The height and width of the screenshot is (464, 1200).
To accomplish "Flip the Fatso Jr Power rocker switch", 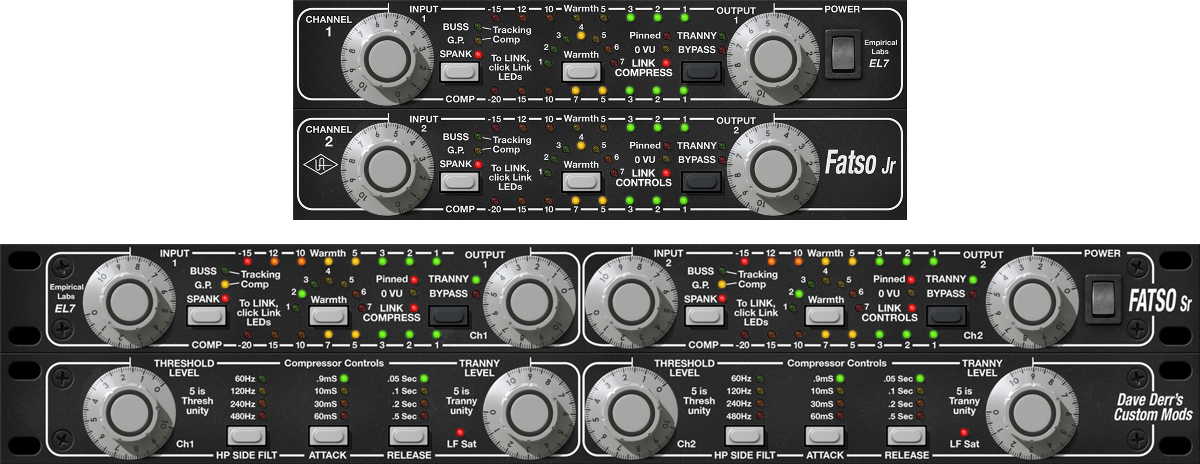I will pyautogui.click(x=843, y=52).
